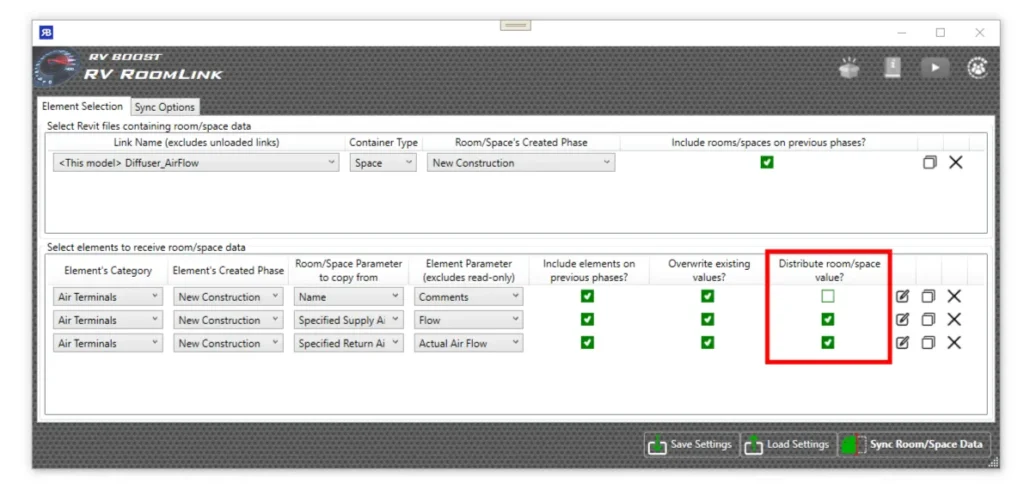Image resolution: width=1024 pixels, height=496 pixels.
Task: Open the Container Type Space dropdown
Action: pos(383,163)
